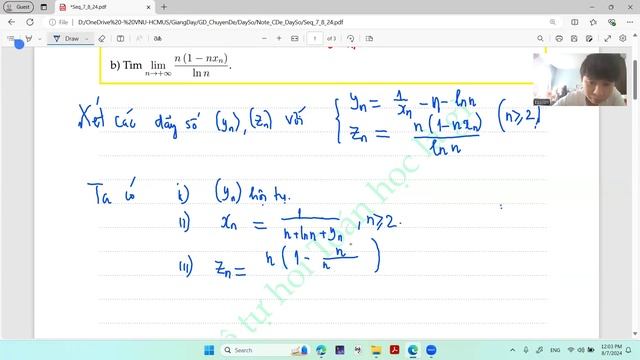Open Microsoft Edge from taskbar

point(413,350)
